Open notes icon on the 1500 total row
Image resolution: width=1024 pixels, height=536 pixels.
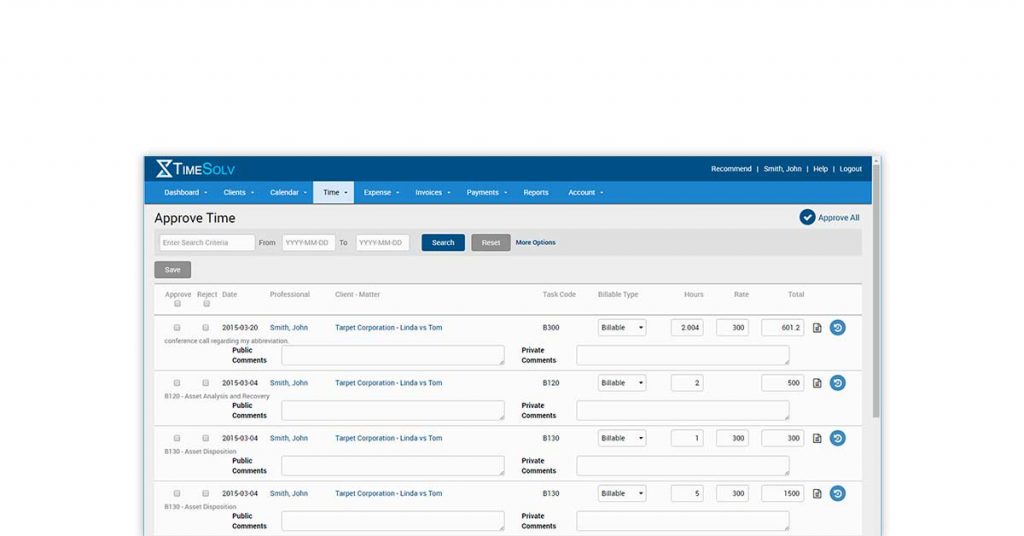pyautogui.click(x=817, y=493)
